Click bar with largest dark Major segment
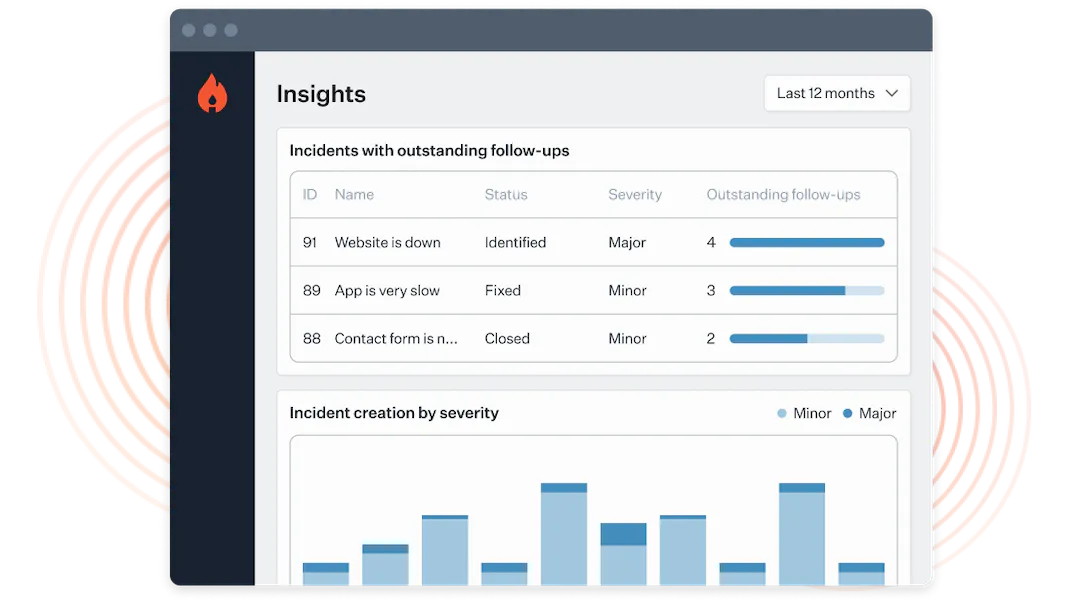Viewport: 1080px width, 602px height. pos(623,554)
